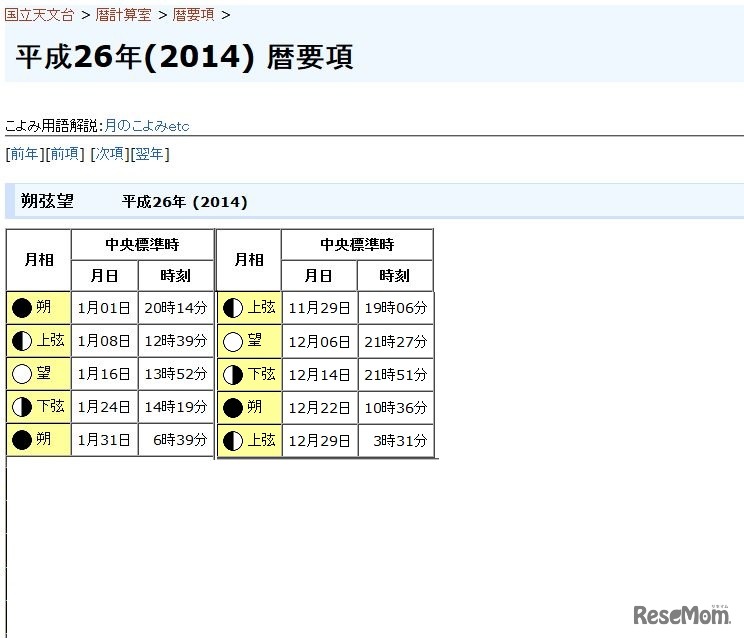The width and height of the screenshot is (744, 638).
Task: Select the date cell 12月14日
Action: click(x=320, y=375)
